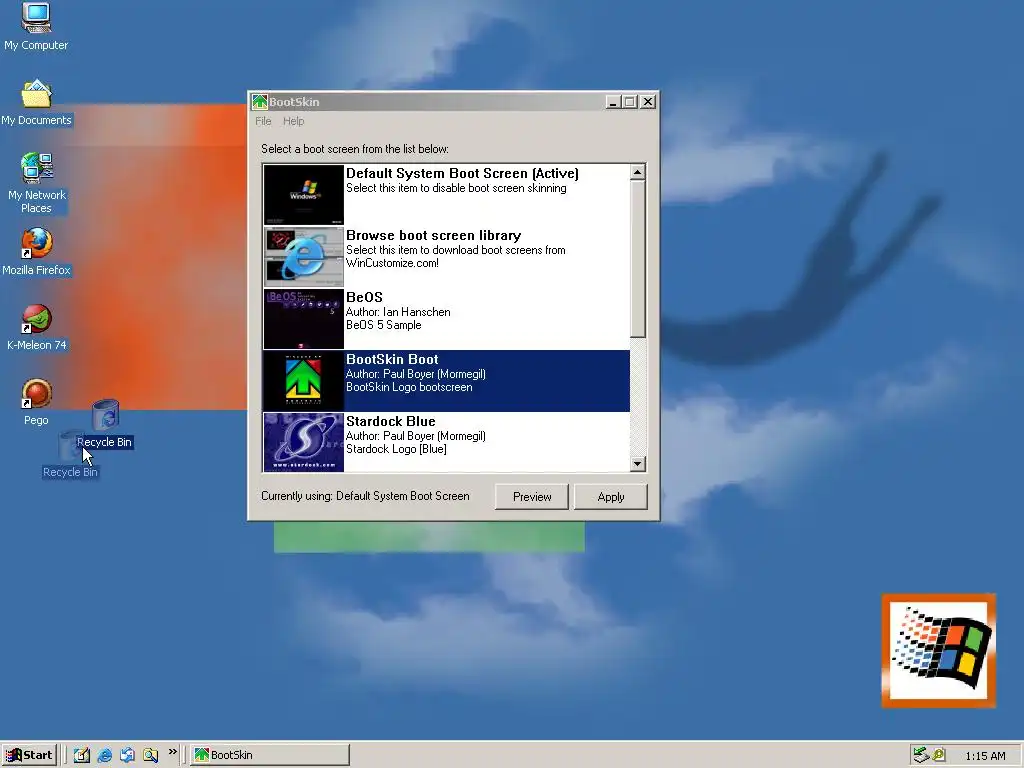This screenshot has width=1024, height=768.
Task: Open the Start menu
Action: coord(29,755)
